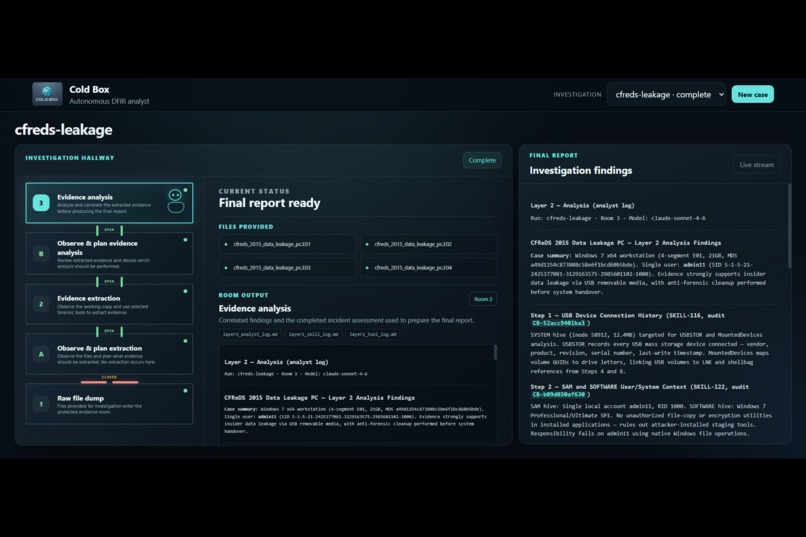Click the Final report ready status text
The height and width of the screenshot is (537, 806).
tap(269, 203)
